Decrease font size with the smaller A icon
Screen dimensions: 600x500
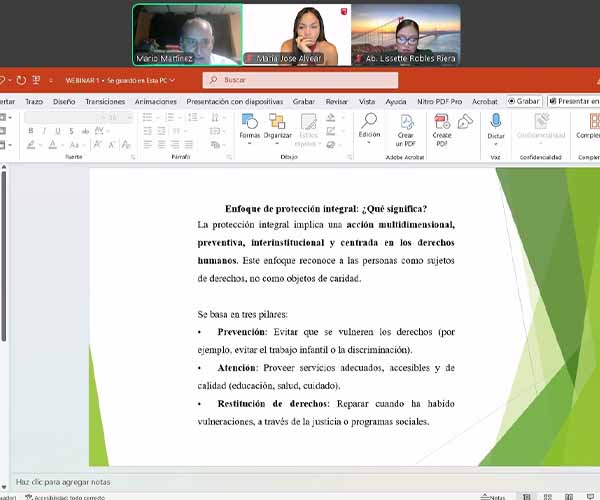click(x=111, y=145)
